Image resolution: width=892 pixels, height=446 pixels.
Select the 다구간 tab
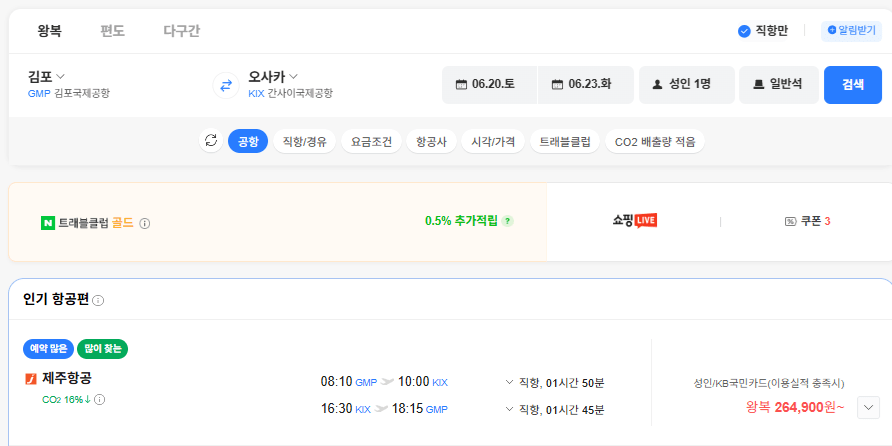[x=181, y=31]
